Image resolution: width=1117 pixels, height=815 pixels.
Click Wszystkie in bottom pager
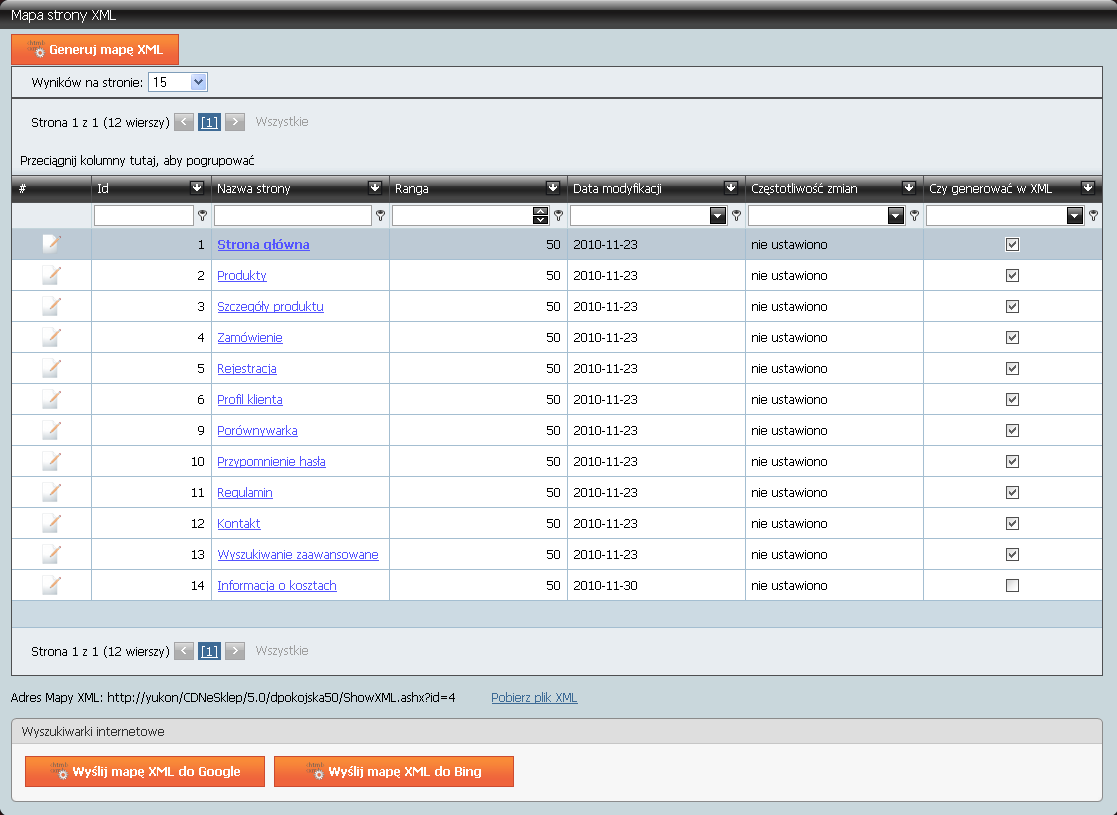(282, 650)
